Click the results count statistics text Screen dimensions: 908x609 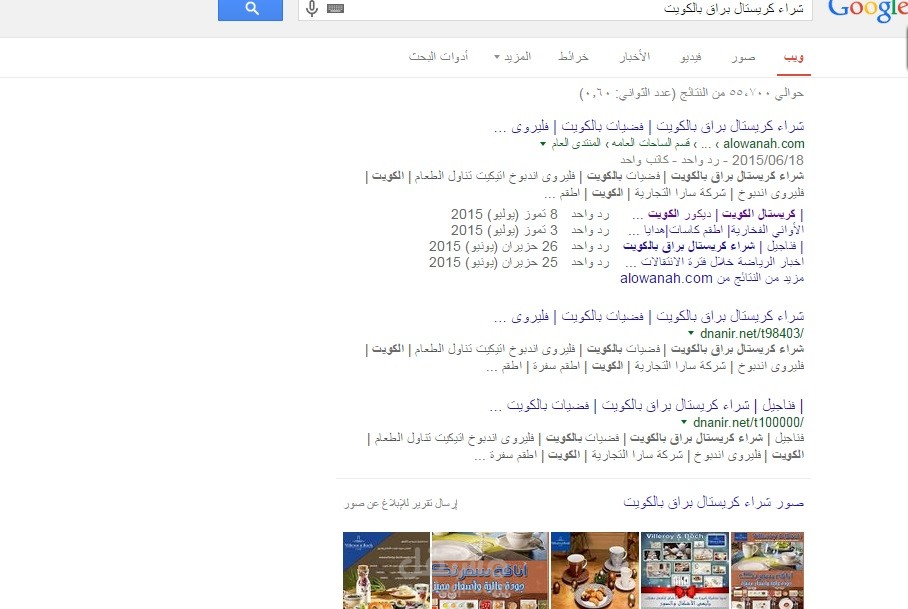coord(691,93)
